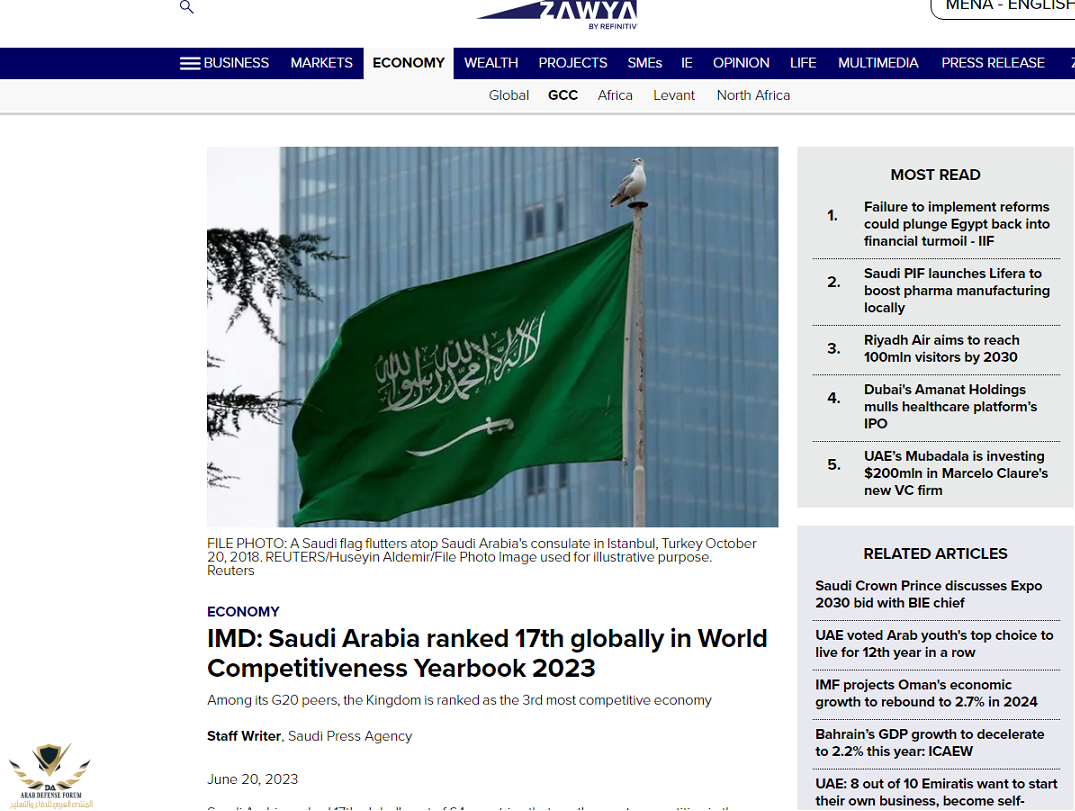Select the Economy tab
This screenshot has width=1075, height=811.
point(408,63)
